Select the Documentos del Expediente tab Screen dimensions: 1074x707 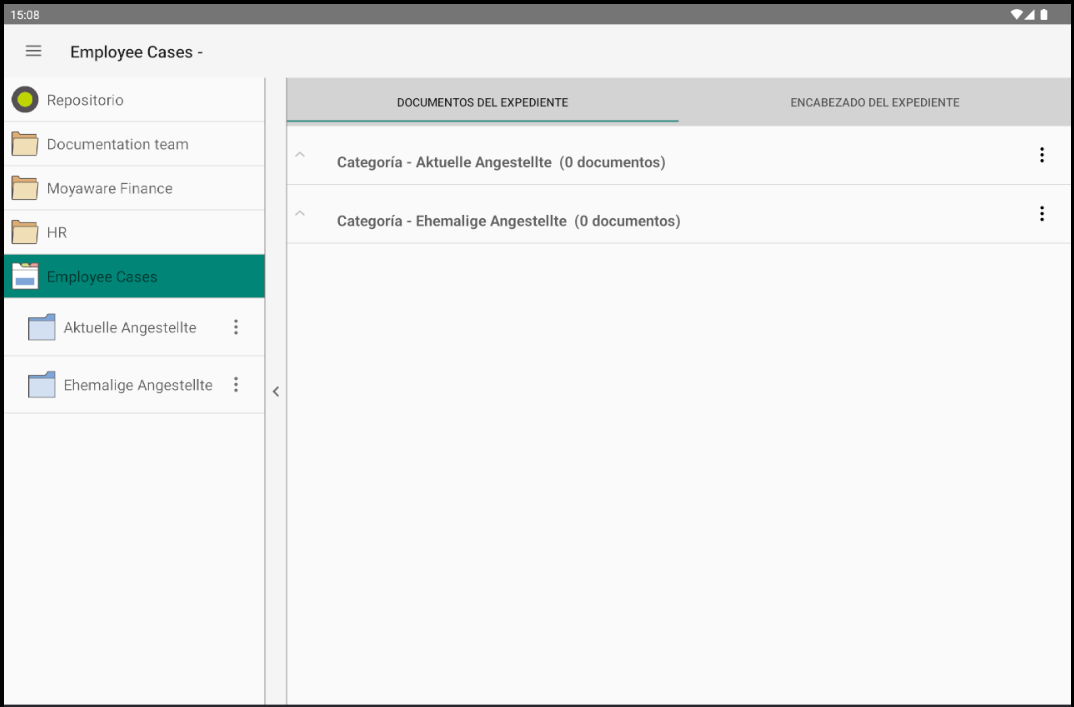482,102
